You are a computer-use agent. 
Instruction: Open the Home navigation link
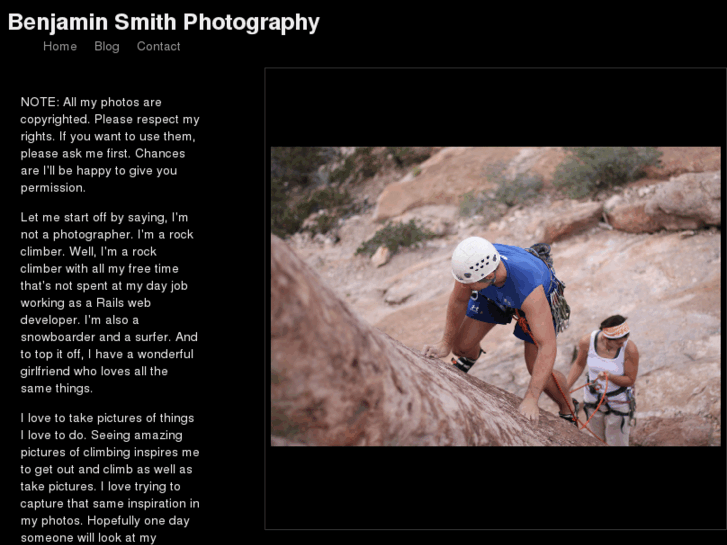pos(60,46)
